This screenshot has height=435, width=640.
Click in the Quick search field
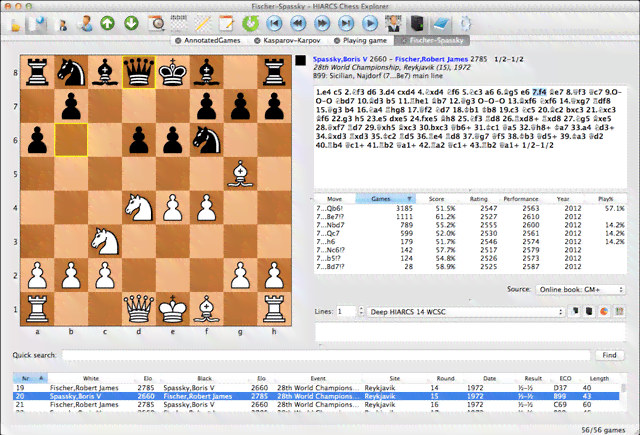[x=326, y=355]
